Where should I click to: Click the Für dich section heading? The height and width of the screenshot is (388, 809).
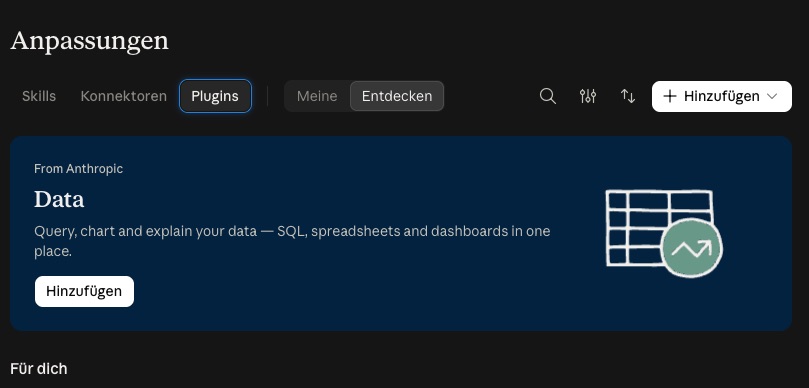39,369
